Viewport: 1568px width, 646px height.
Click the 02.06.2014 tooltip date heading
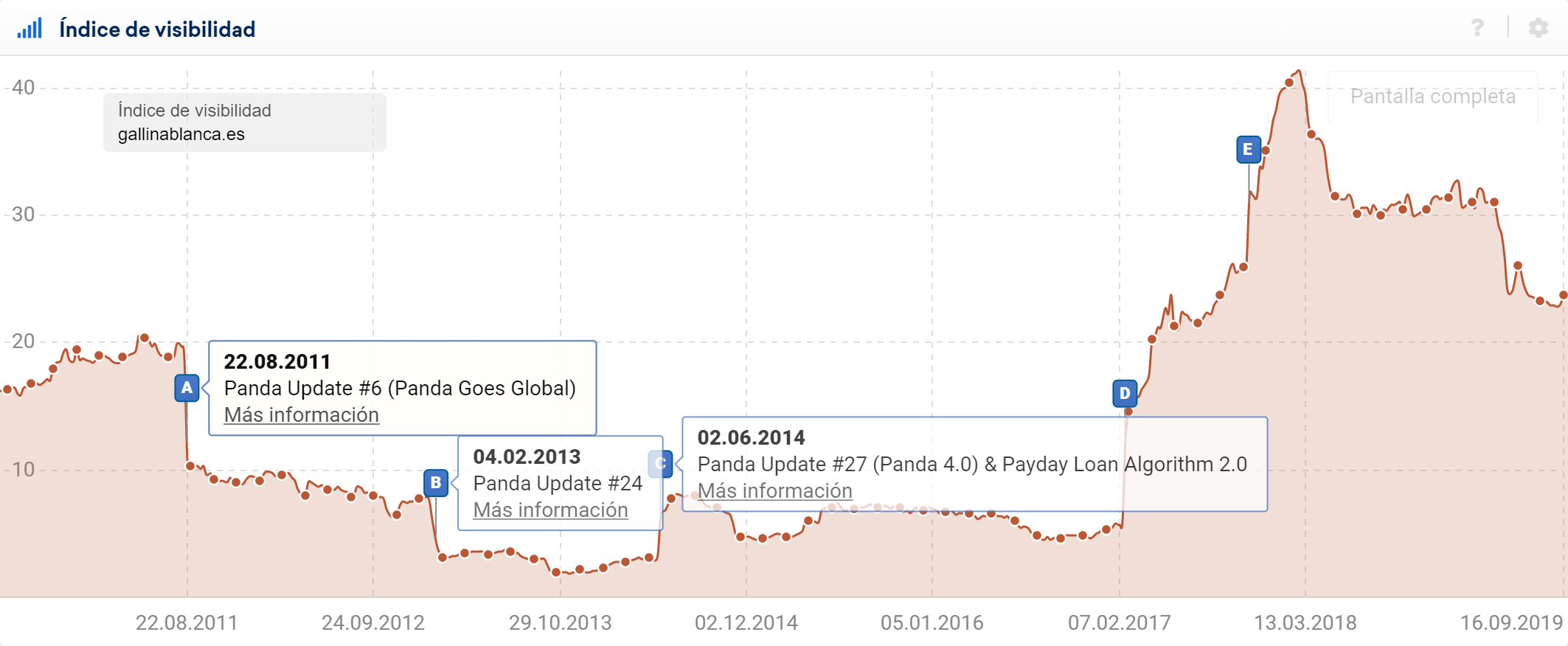pos(751,438)
